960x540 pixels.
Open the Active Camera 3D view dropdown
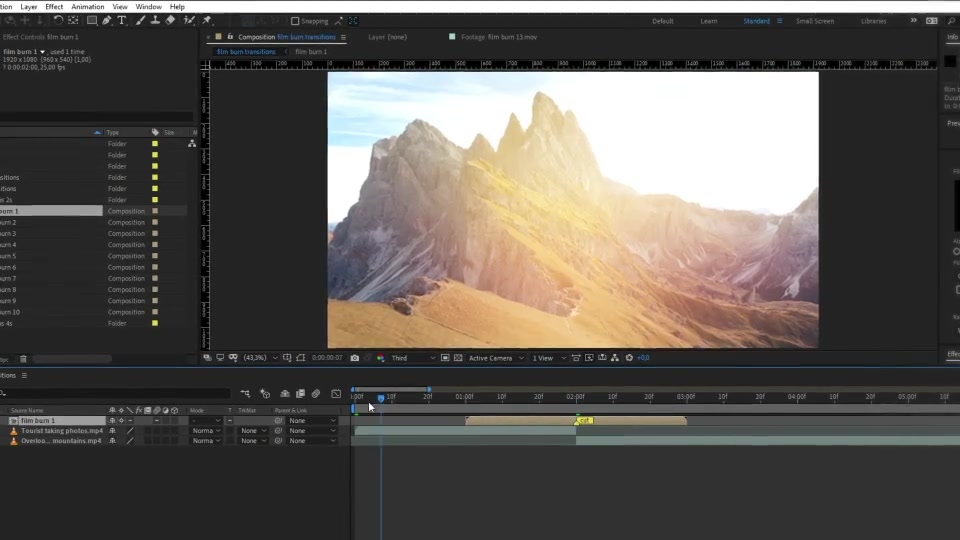tap(496, 358)
